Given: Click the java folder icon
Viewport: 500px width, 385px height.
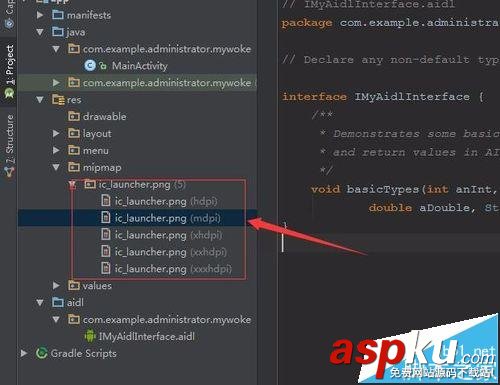Looking at the screenshot, I should click(x=58, y=32).
